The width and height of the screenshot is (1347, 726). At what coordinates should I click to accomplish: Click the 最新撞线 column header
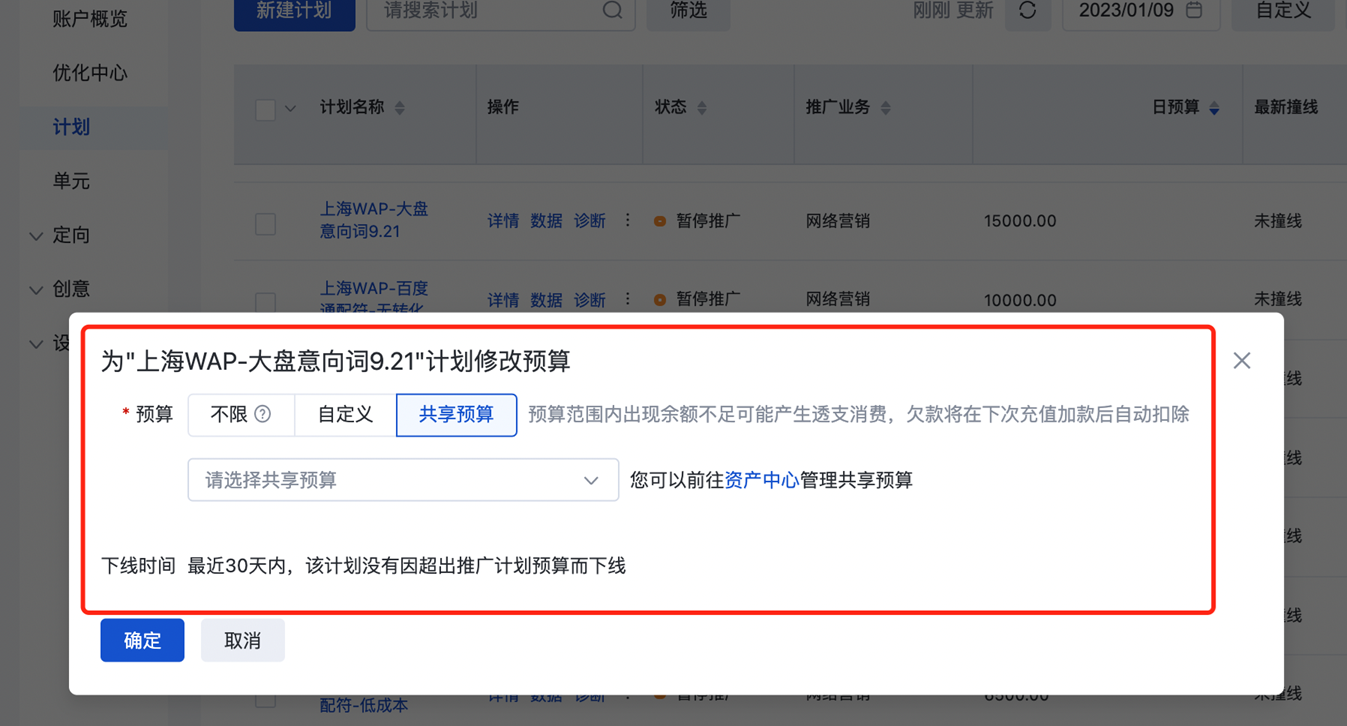click(1286, 107)
